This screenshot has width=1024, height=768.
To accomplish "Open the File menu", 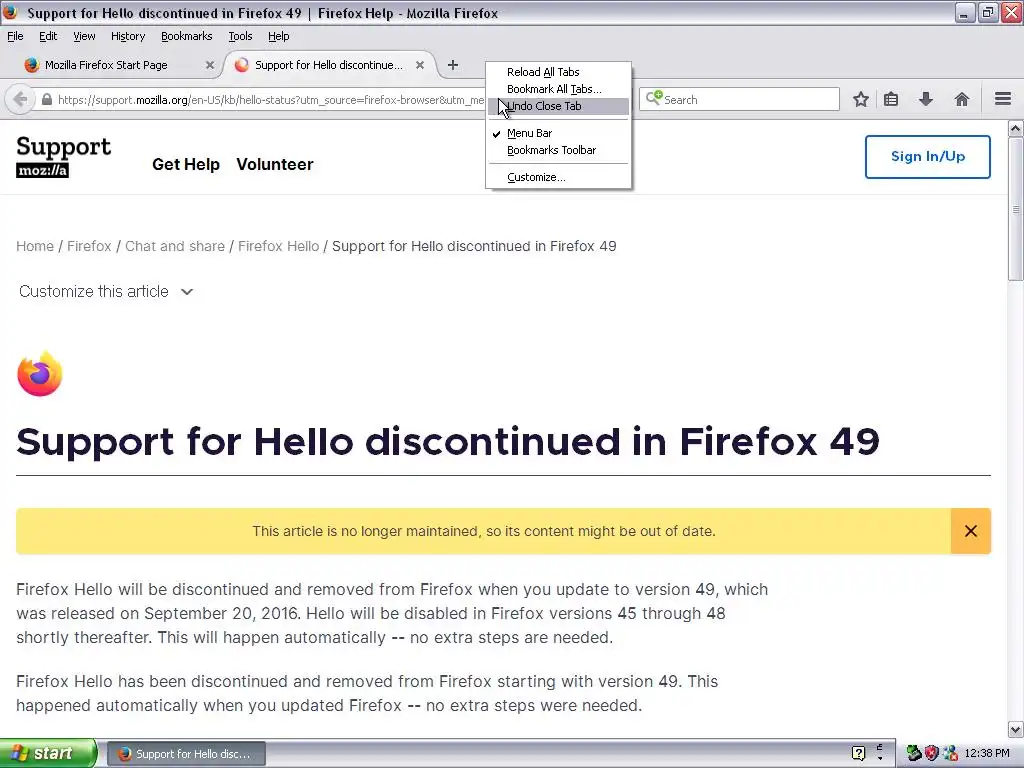I will click(x=15, y=36).
